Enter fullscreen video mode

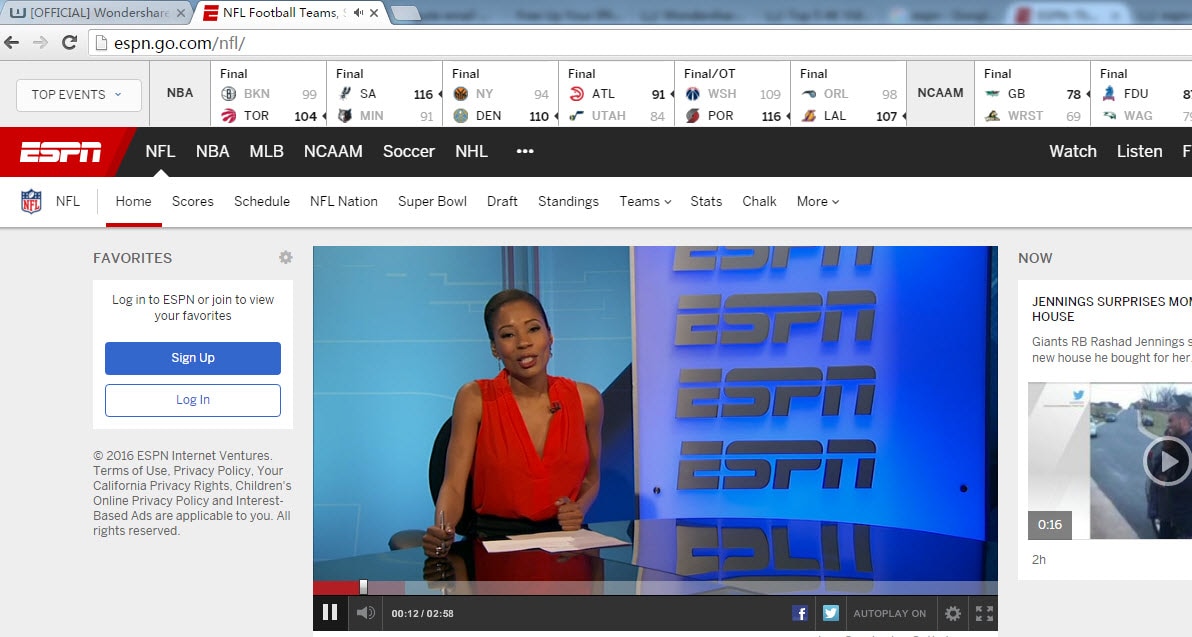tap(984, 613)
